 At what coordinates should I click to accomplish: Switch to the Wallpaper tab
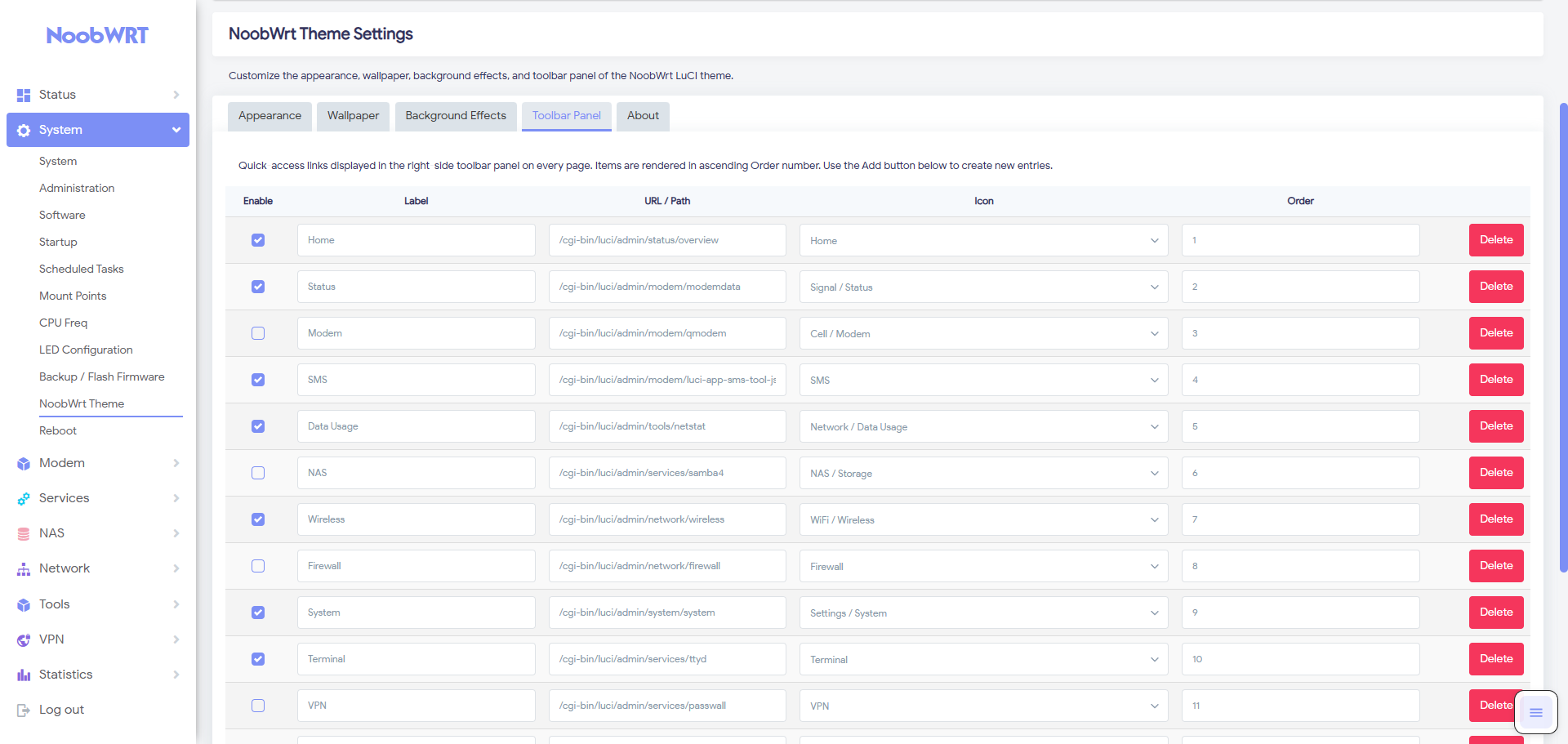pyautogui.click(x=353, y=116)
